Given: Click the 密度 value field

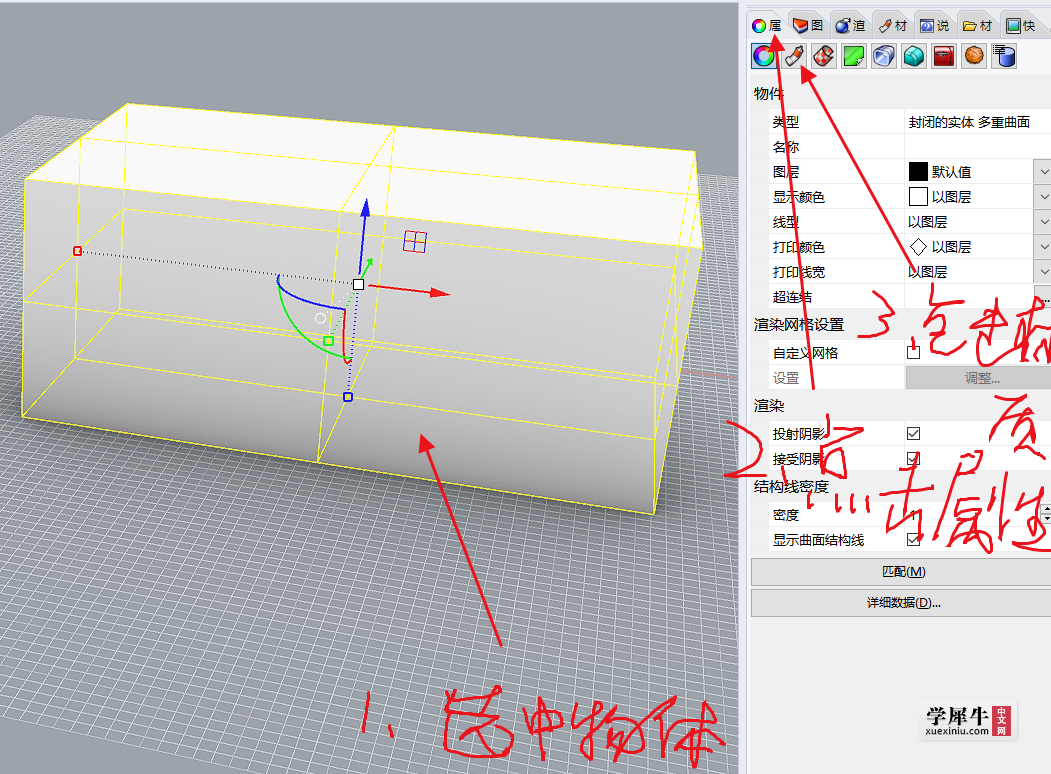Looking at the screenshot, I should tap(973, 515).
